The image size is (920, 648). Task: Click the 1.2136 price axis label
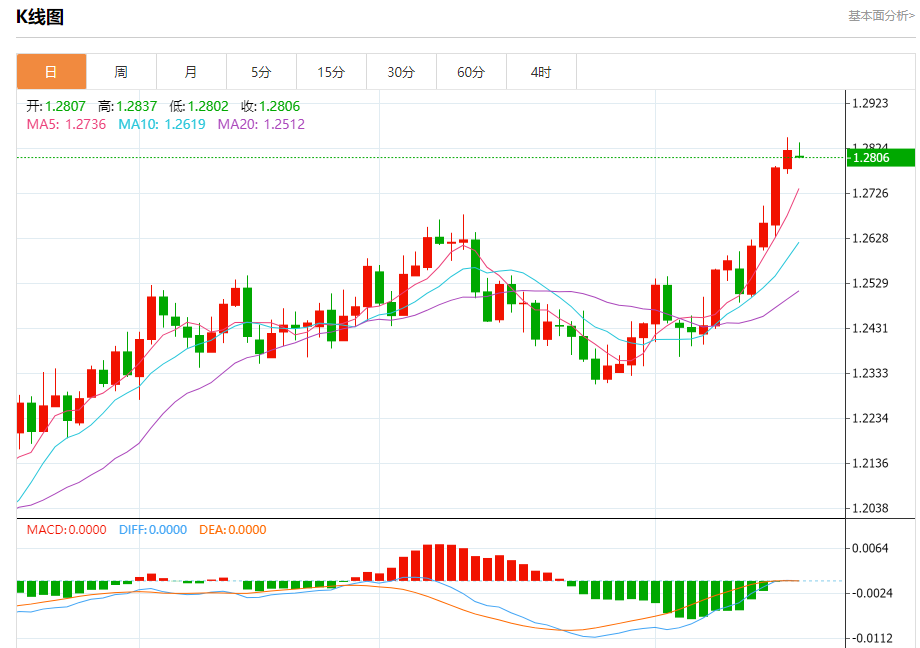pyautogui.click(x=870, y=463)
